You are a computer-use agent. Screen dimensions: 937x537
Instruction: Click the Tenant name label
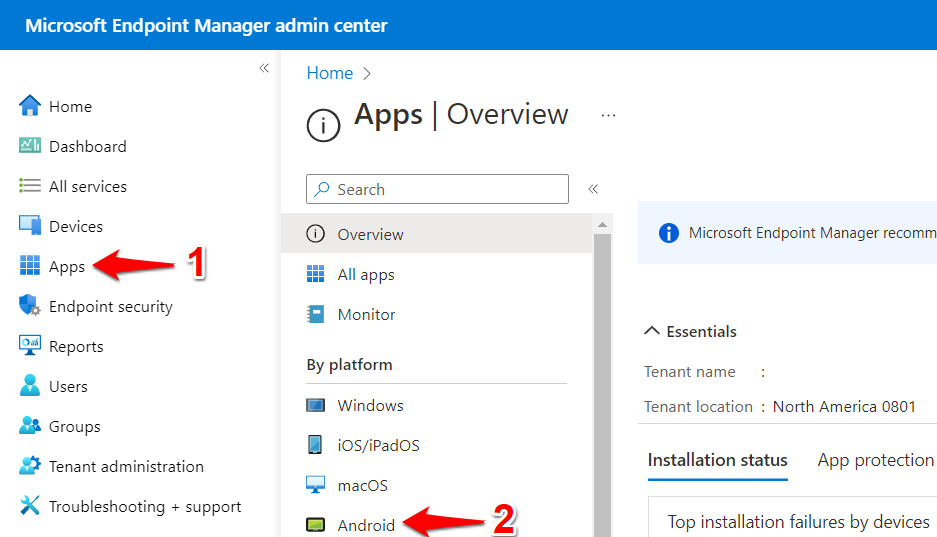(x=690, y=372)
